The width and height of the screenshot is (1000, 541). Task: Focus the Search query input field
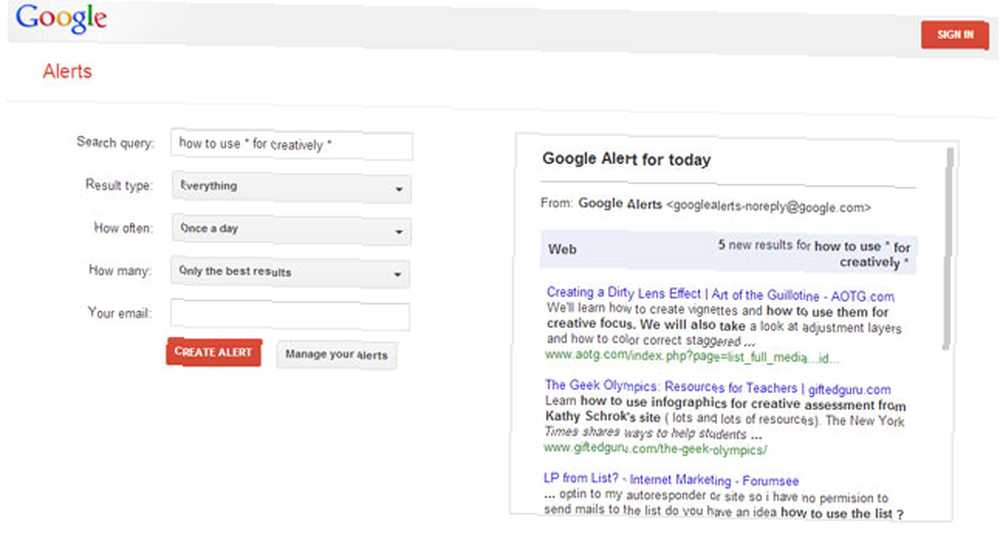click(x=291, y=145)
